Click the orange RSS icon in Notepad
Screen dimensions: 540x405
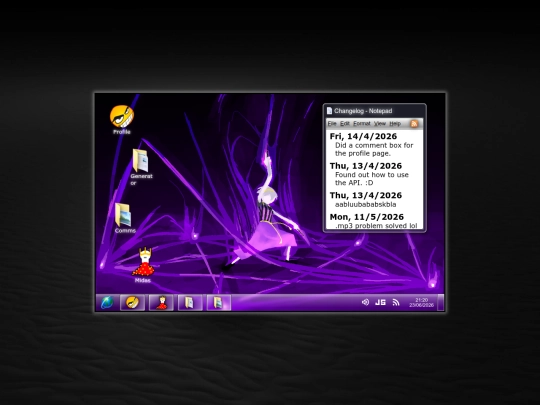pyautogui.click(x=414, y=124)
